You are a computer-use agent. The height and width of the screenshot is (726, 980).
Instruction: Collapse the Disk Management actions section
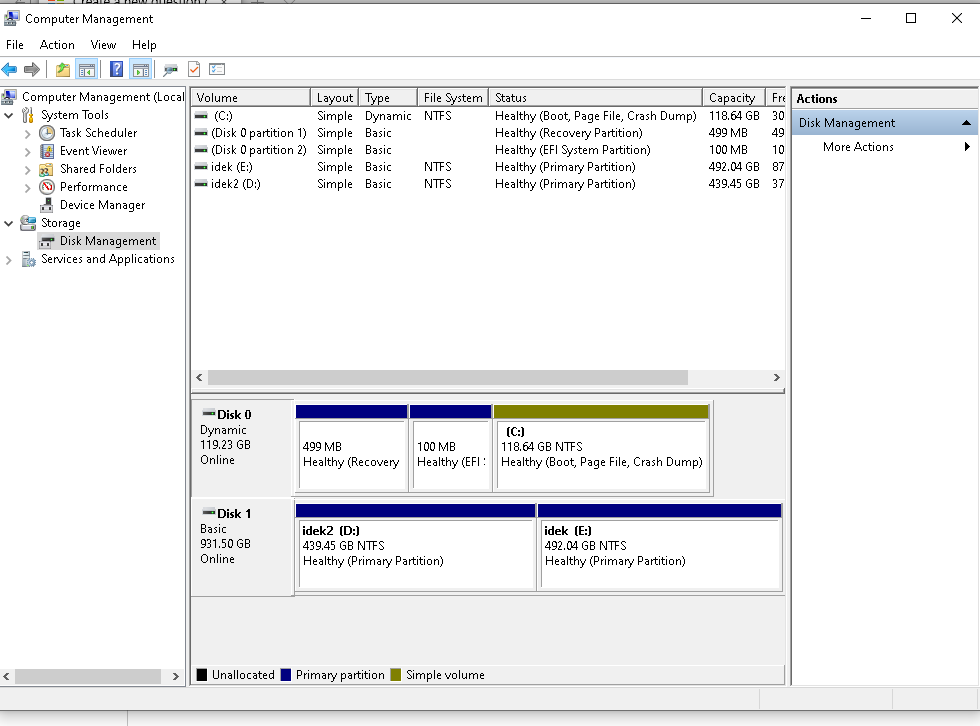coord(966,123)
